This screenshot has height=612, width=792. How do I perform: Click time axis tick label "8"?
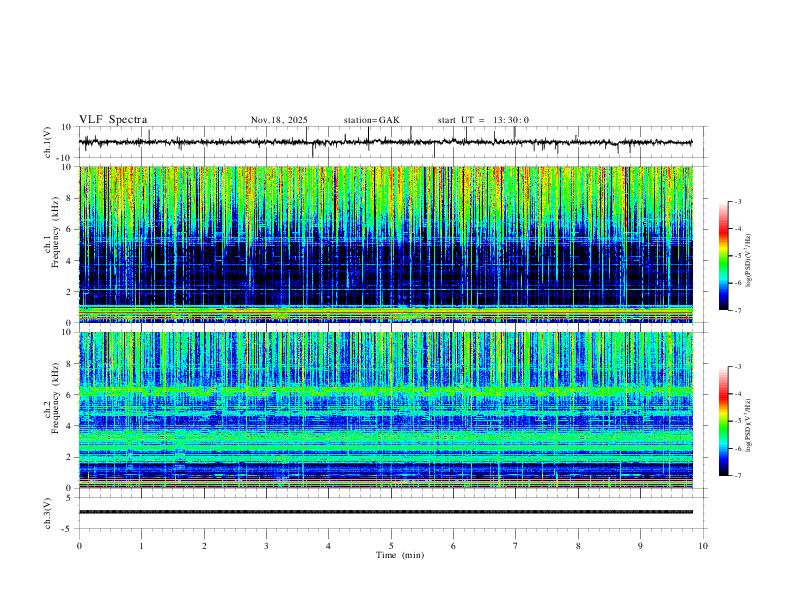[578, 546]
